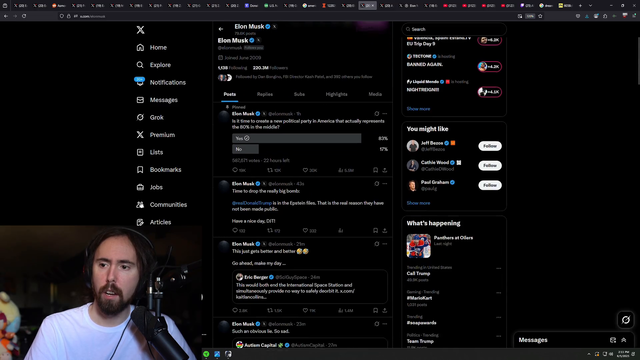Open more options on Epstein files post
This screenshot has width=640, height=360.
coord(384,184)
